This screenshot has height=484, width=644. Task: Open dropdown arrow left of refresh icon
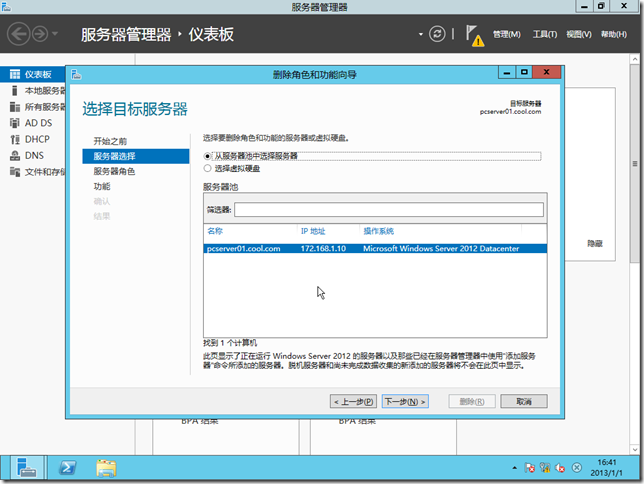(421, 34)
